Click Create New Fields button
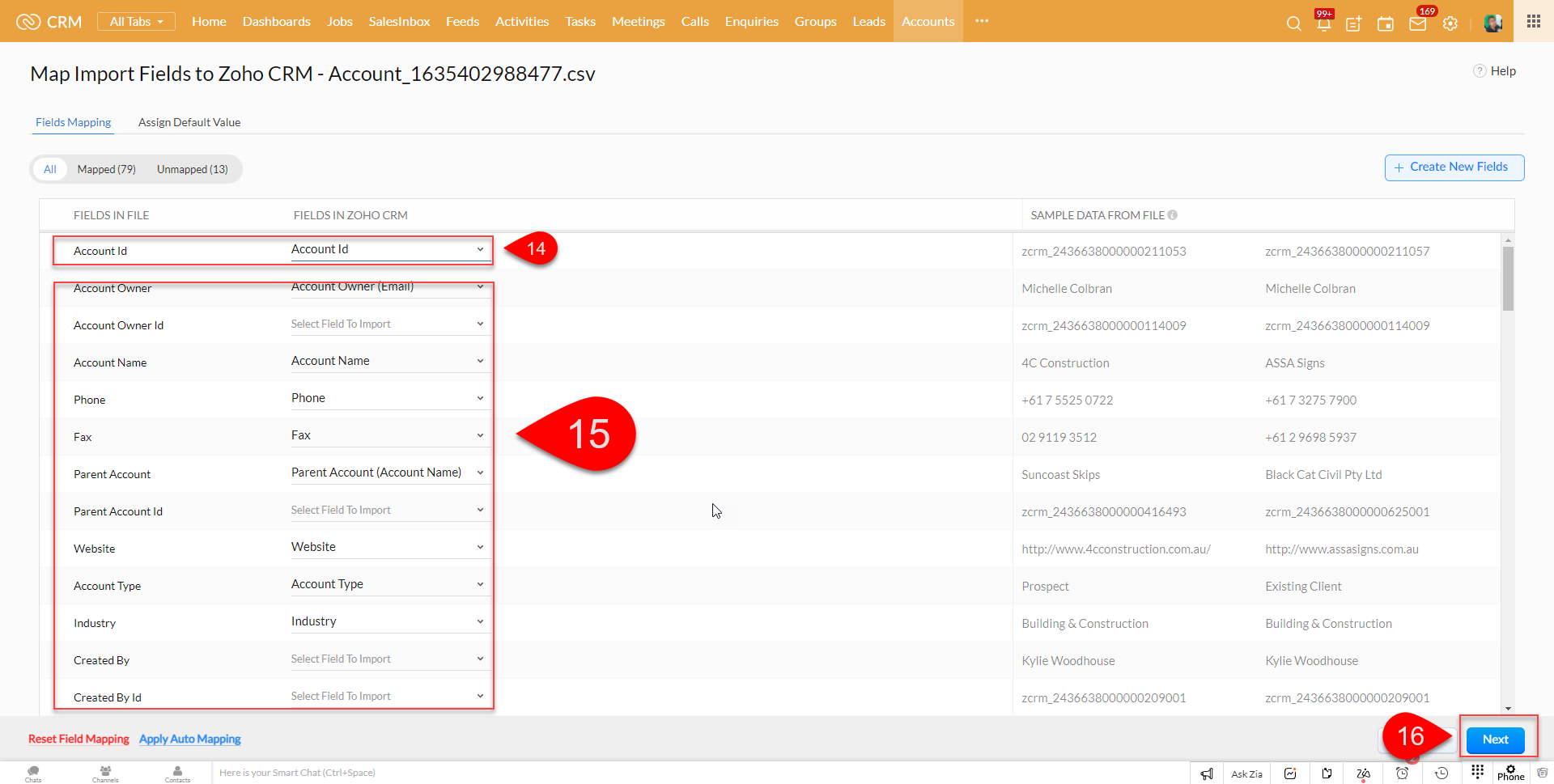The height and width of the screenshot is (784, 1554). tap(1454, 167)
